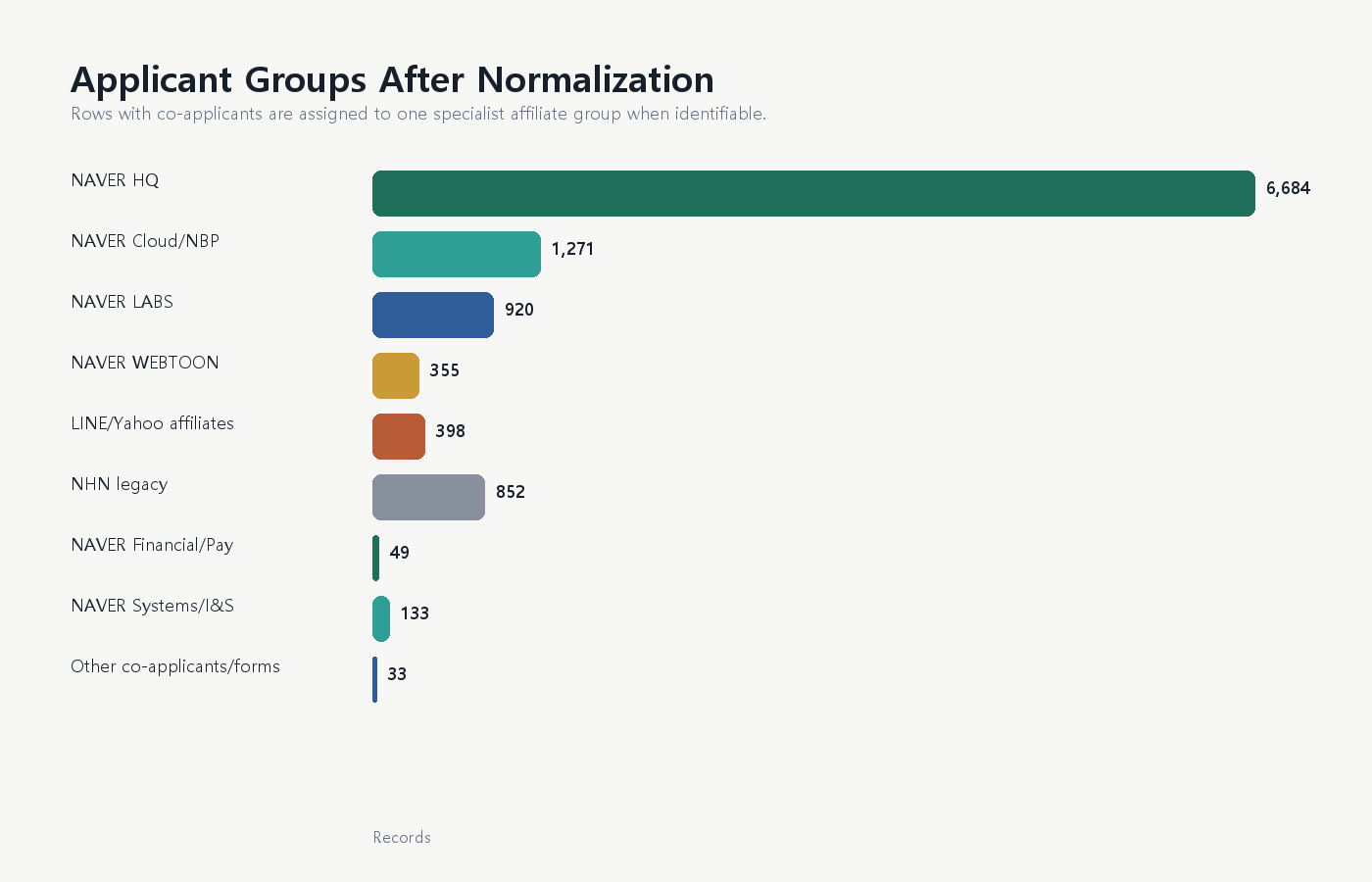Click the blue NAVER LABS bar

tap(433, 315)
